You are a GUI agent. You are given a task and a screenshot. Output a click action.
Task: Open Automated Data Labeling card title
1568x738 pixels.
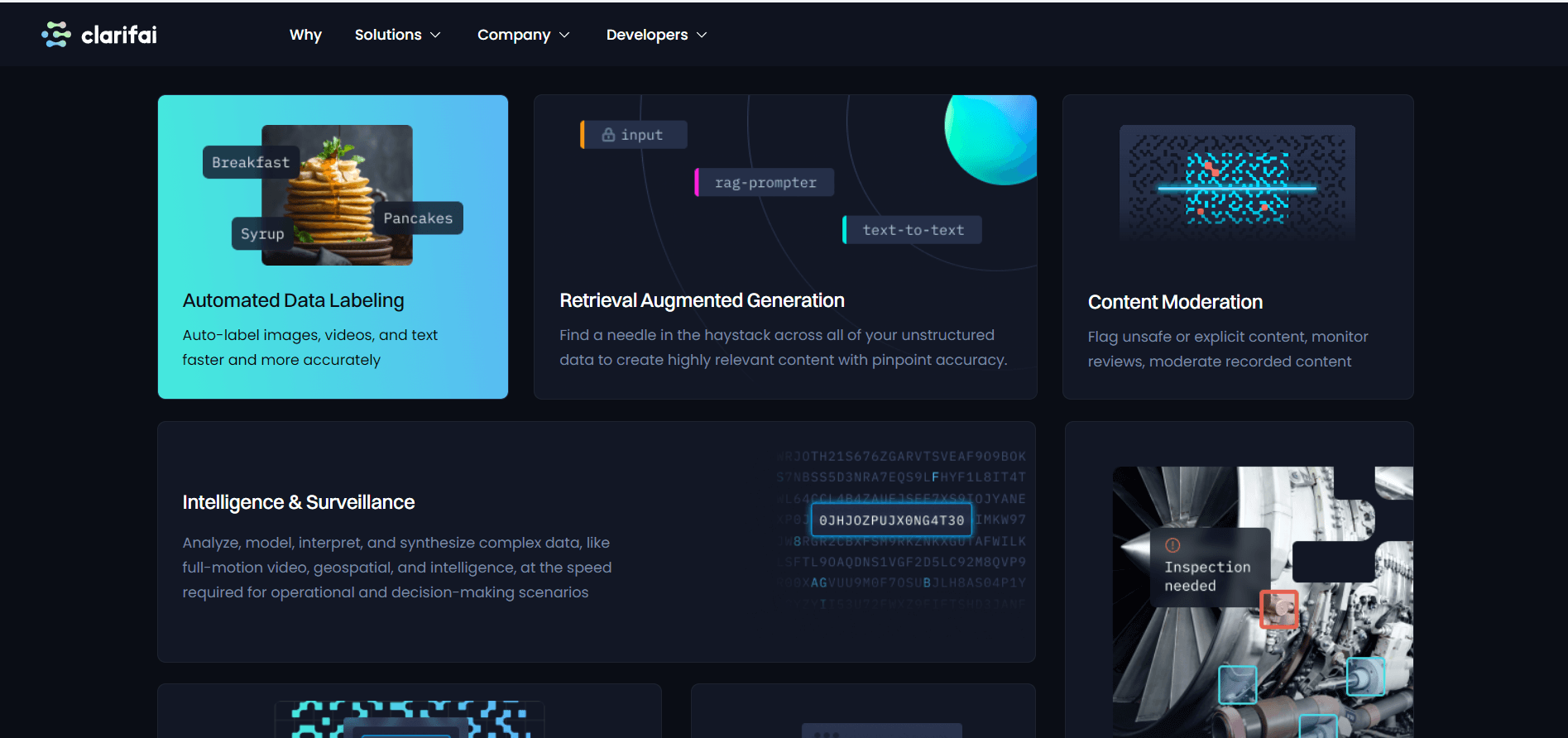[x=293, y=300]
